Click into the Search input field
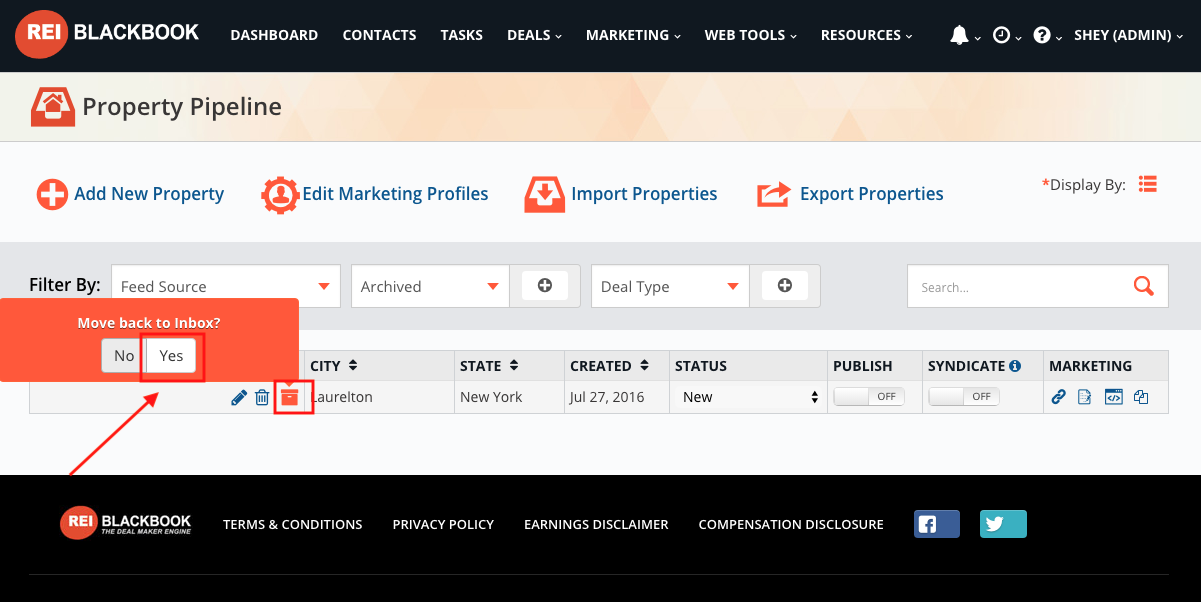 [1020, 286]
